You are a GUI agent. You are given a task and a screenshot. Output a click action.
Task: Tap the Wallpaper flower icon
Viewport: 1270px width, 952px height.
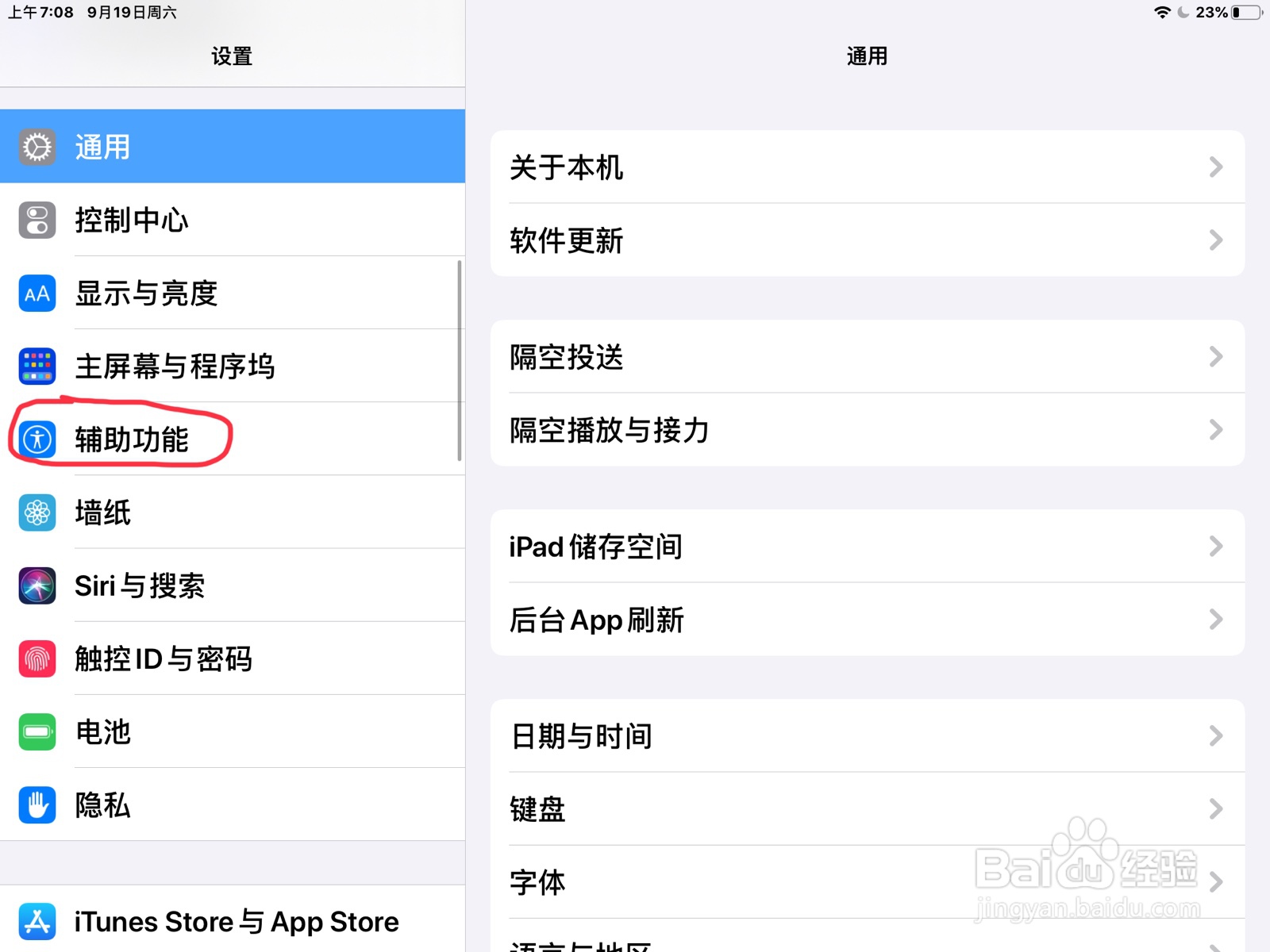[37, 512]
